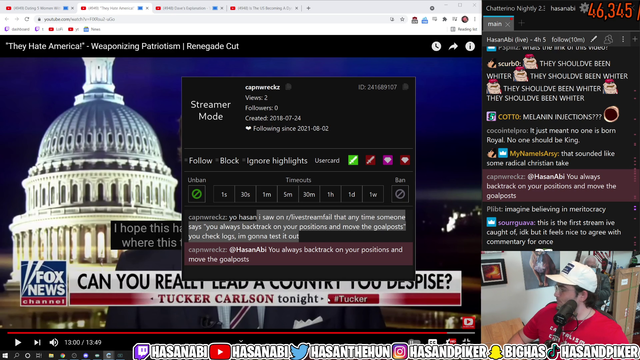
Task: Switch to Dave's Explanation browser tab
Action: (189, 8)
